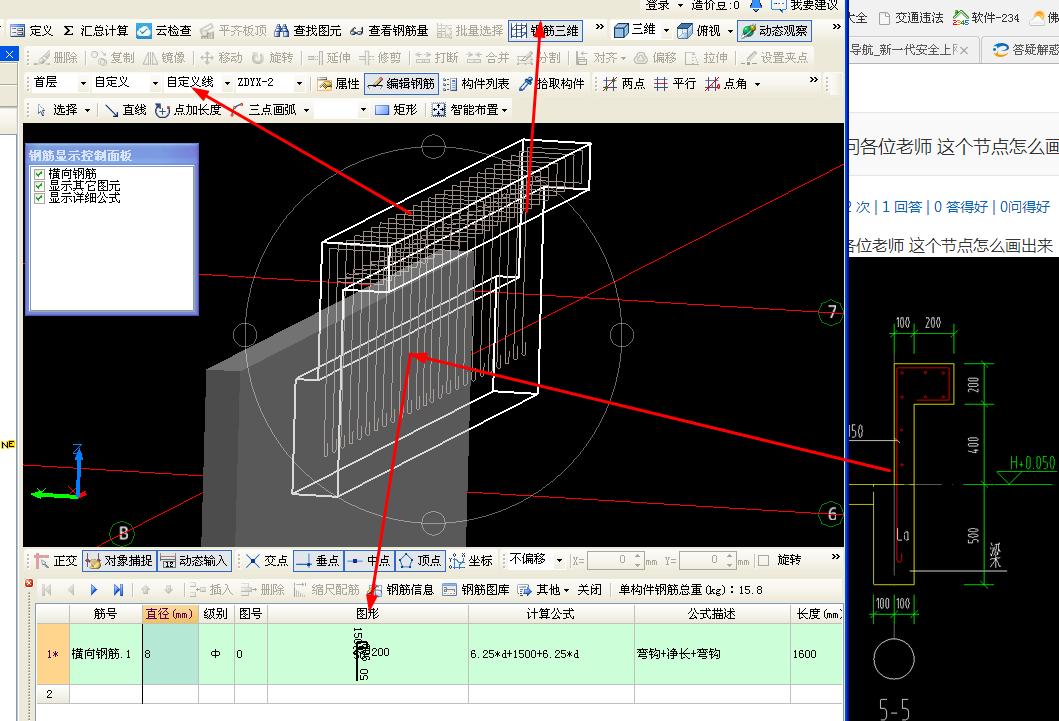Select 平行 parallel axis tool
The width and height of the screenshot is (1059, 721).
click(675, 84)
